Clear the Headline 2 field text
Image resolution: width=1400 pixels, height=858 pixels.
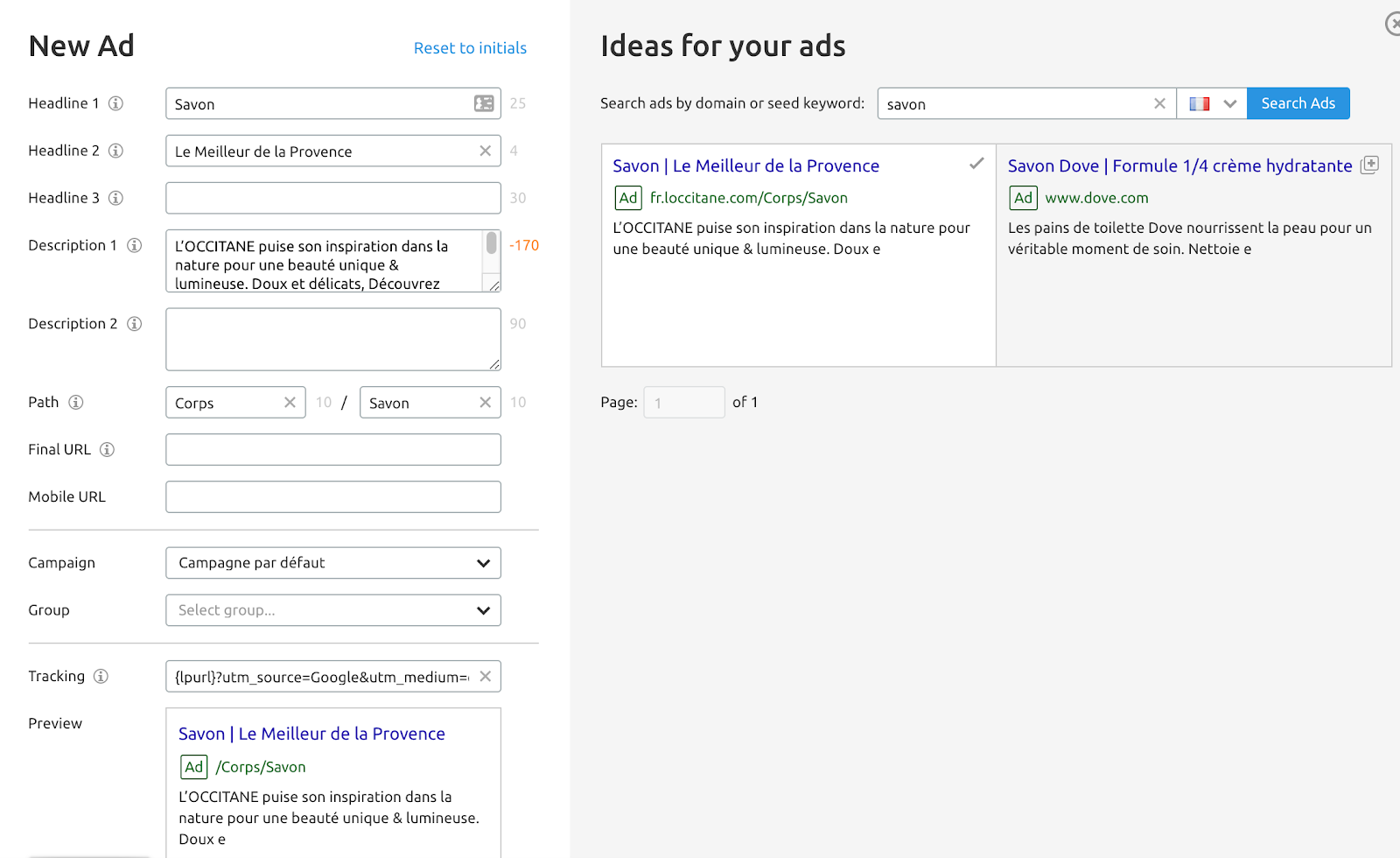coord(485,151)
